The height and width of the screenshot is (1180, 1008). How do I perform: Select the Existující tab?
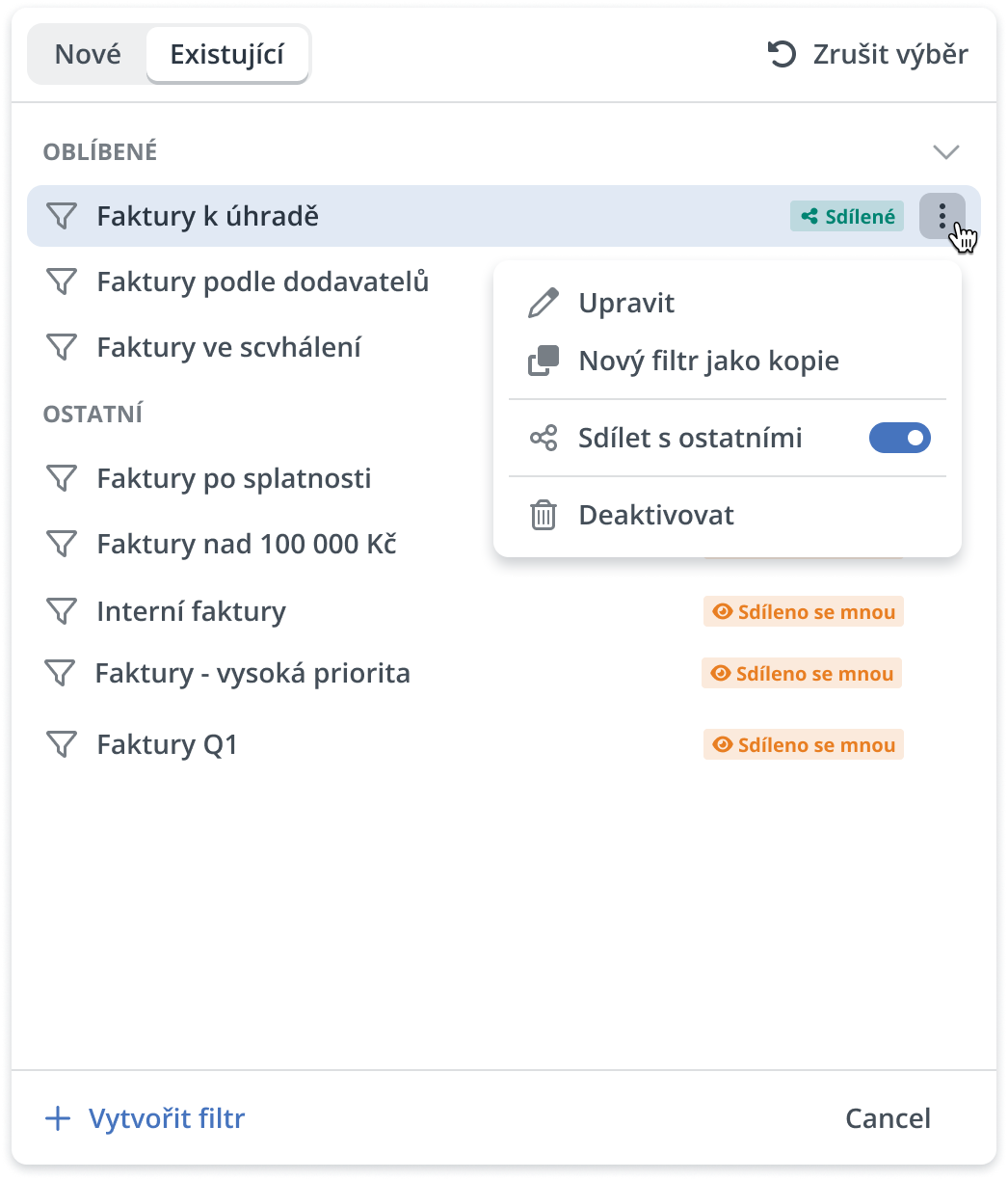(x=227, y=54)
